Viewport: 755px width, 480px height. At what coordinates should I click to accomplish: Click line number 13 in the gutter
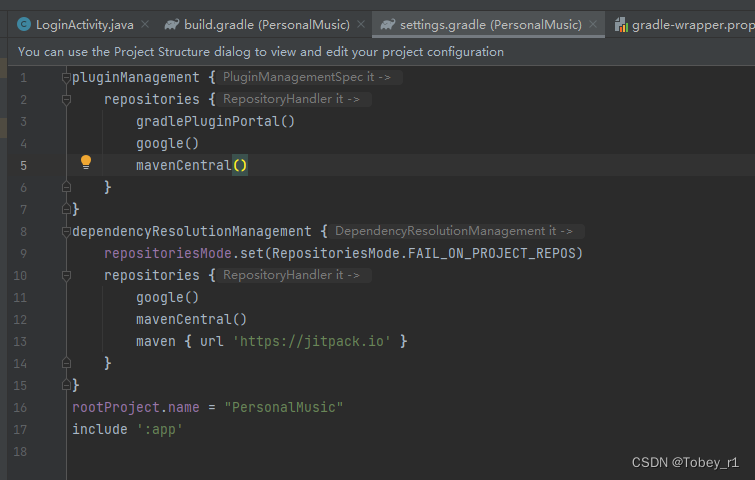pyautogui.click(x=20, y=342)
